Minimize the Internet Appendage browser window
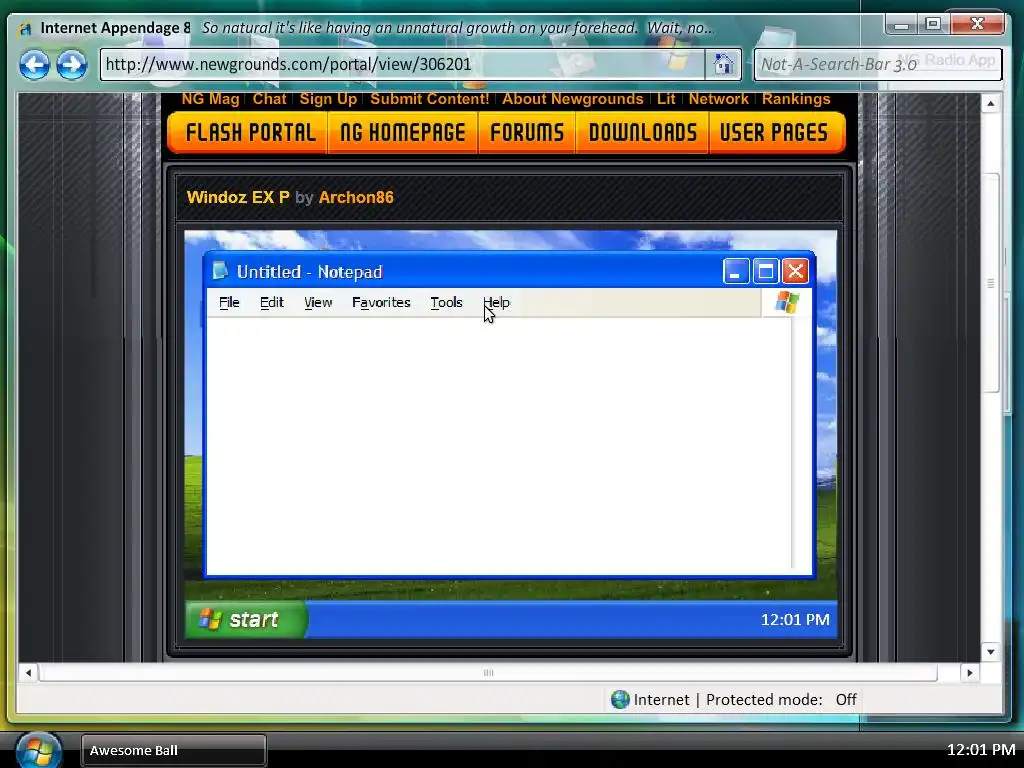 point(902,25)
